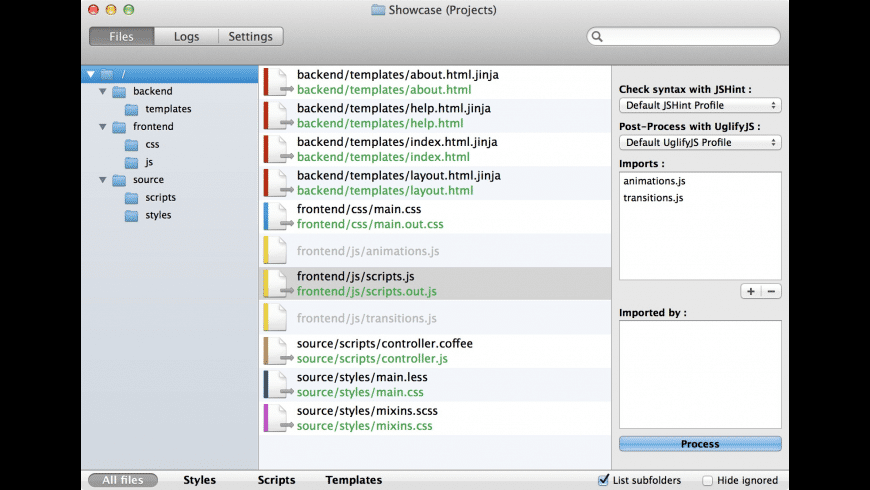Screen dimensions: 870x490
Task: Click the help.html.jinja file icon
Action: [x=276, y=115]
